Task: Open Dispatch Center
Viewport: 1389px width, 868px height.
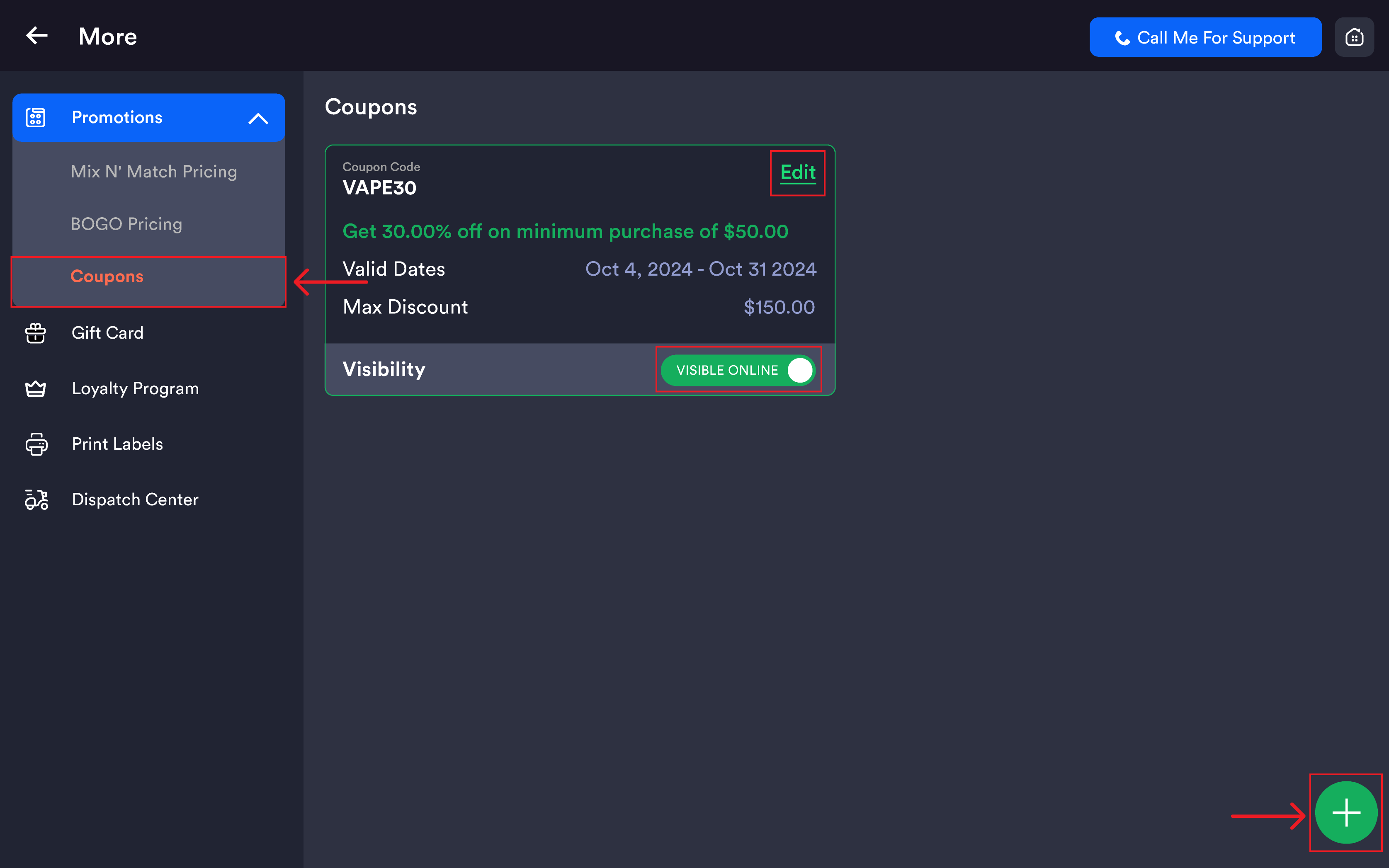Action: tap(135, 499)
